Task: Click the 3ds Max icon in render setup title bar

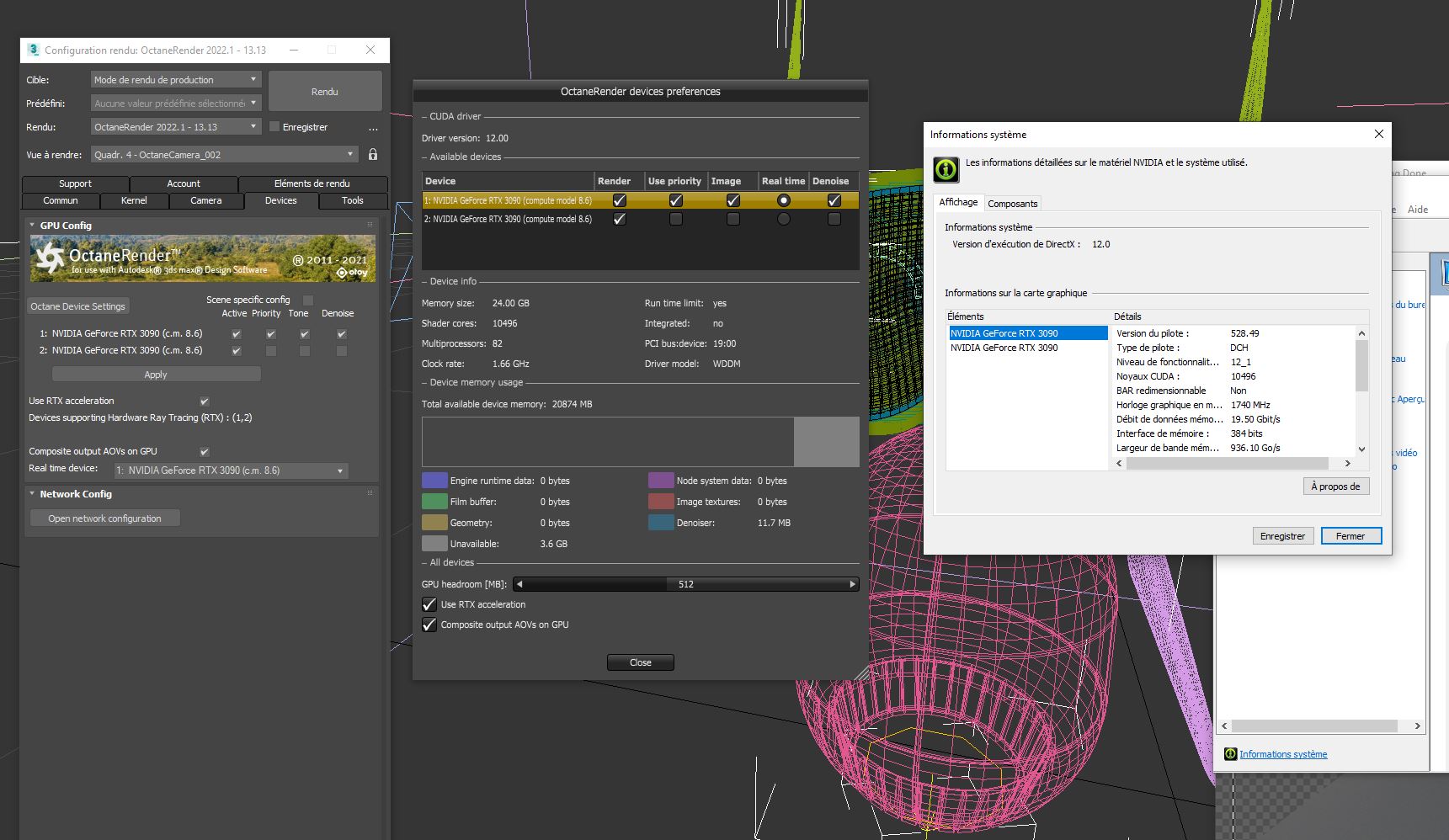Action: 33,50
